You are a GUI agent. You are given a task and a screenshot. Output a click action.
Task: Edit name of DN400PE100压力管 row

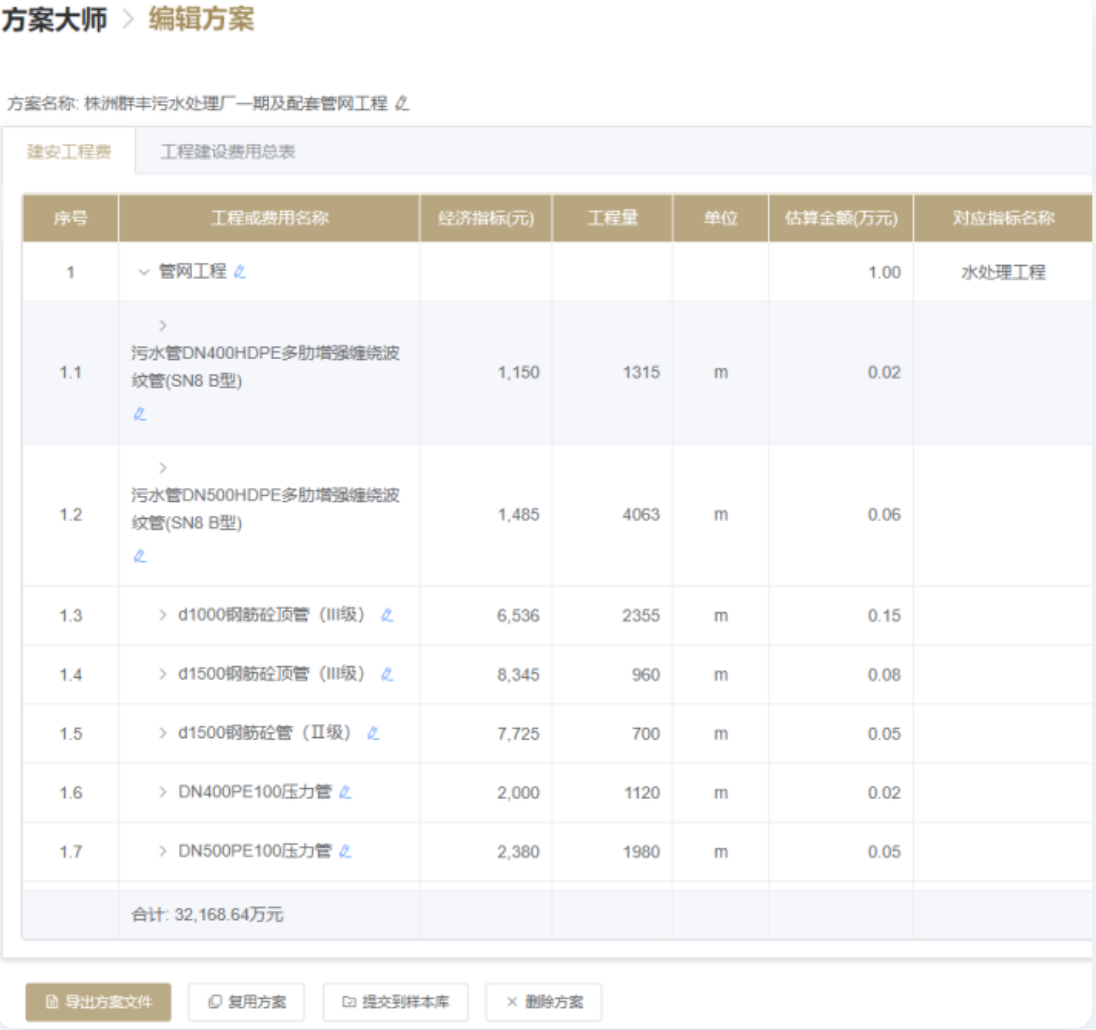[345, 792]
